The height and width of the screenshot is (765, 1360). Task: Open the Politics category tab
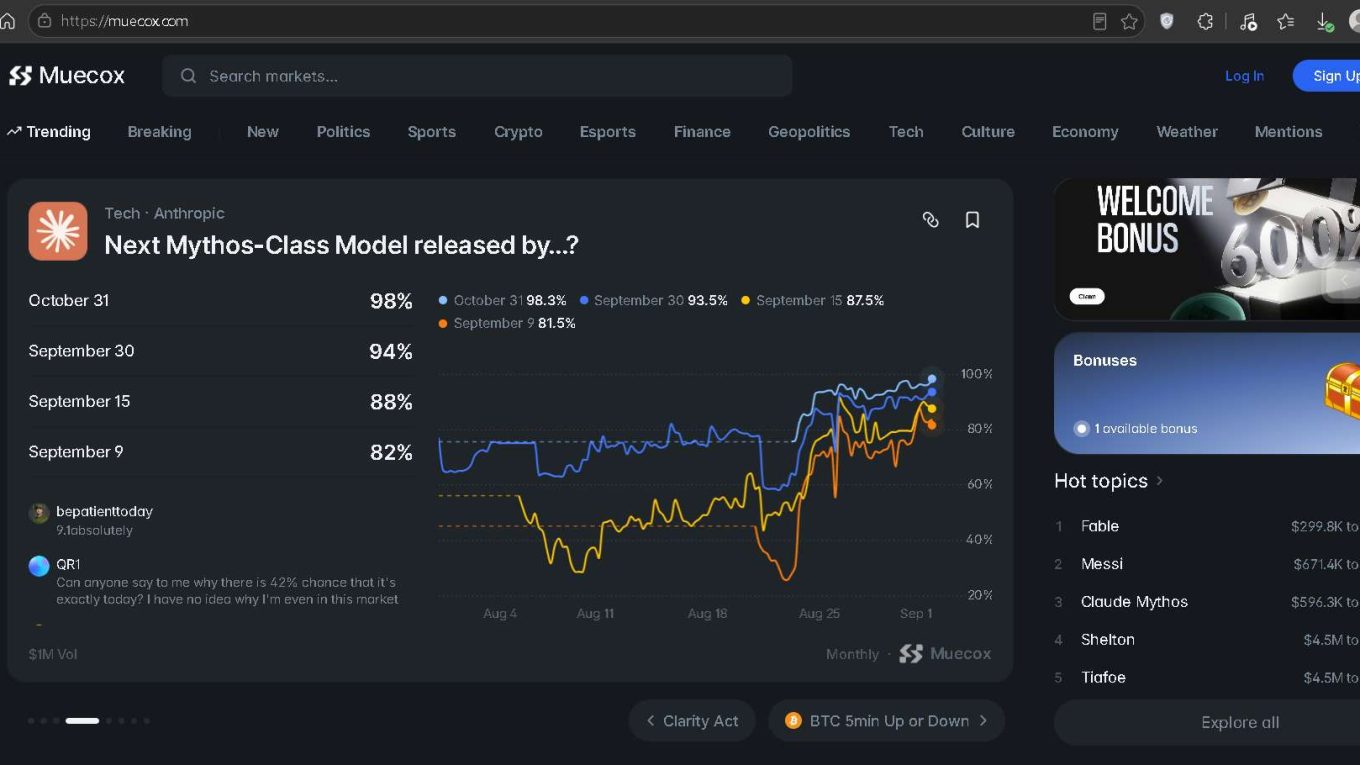pos(343,132)
